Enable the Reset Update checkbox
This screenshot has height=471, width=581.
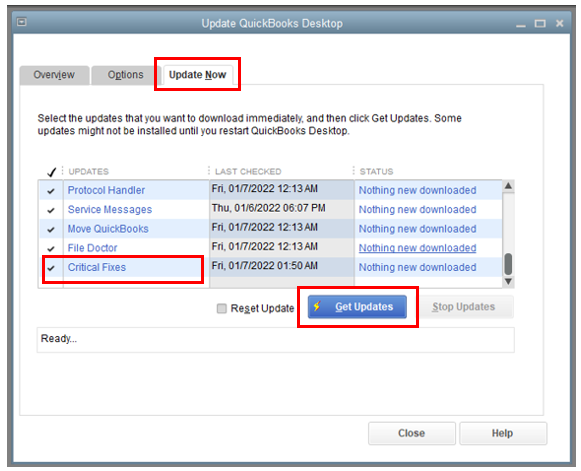coord(222,308)
